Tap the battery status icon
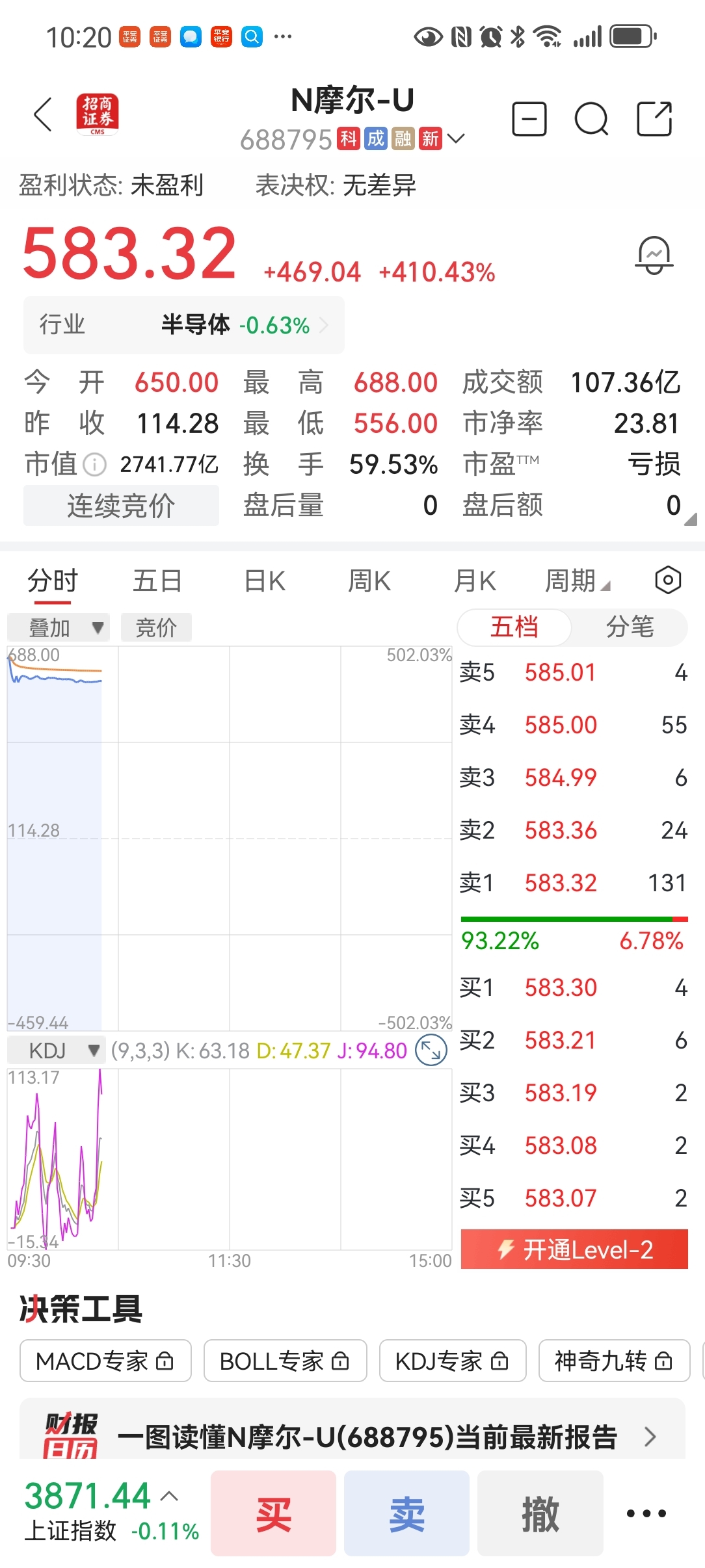 pyautogui.click(x=633, y=36)
